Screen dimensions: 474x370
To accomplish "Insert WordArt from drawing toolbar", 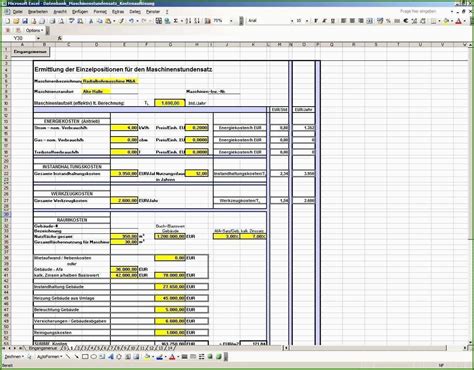I will [x=111, y=357].
